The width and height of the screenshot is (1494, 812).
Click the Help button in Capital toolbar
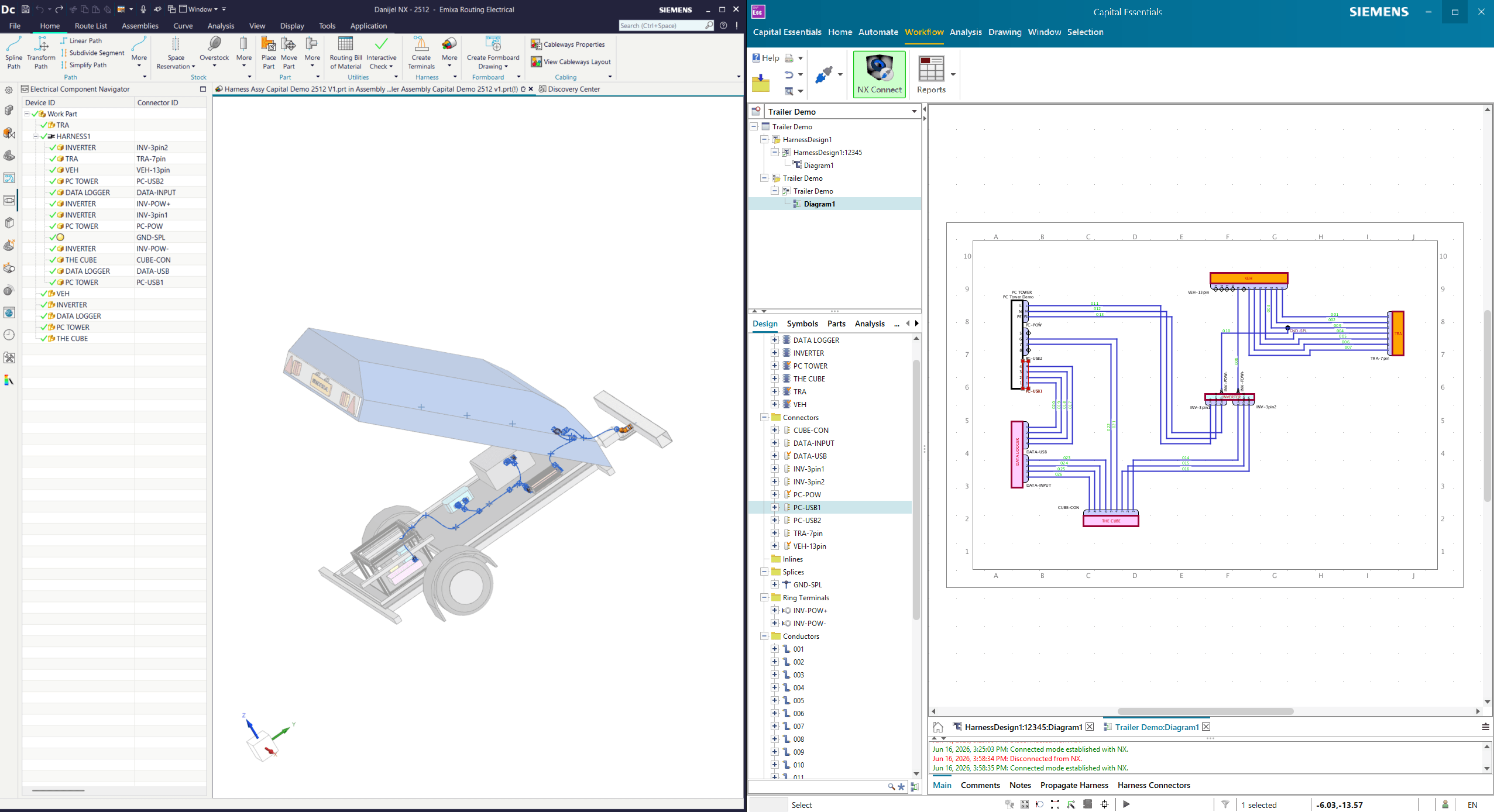[765, 58]
